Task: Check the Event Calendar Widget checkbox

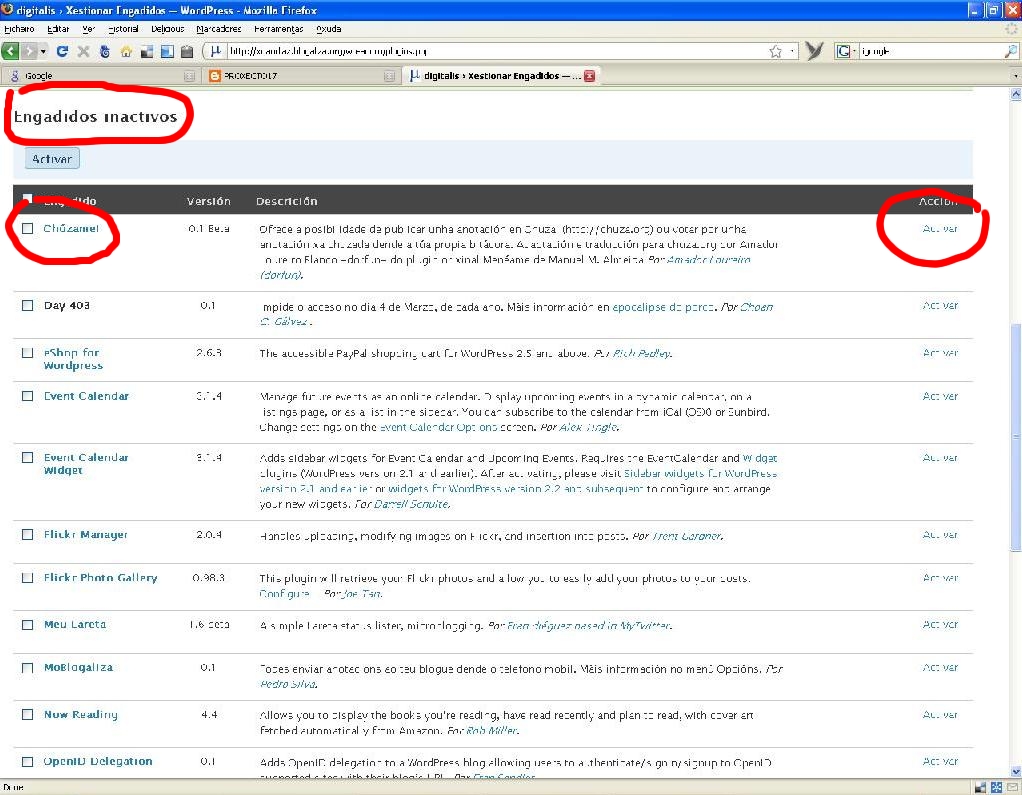Action: (x=27, y=457)
